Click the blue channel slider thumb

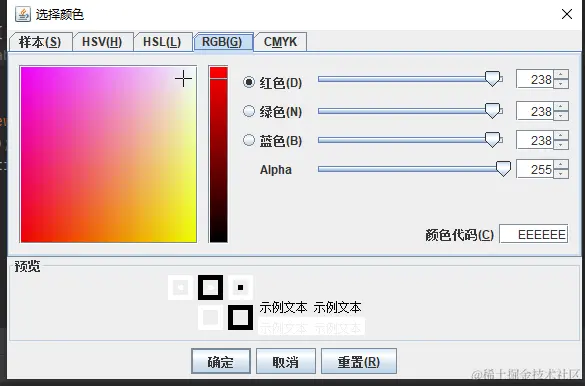pyautogui.click(x=492, y=140)
